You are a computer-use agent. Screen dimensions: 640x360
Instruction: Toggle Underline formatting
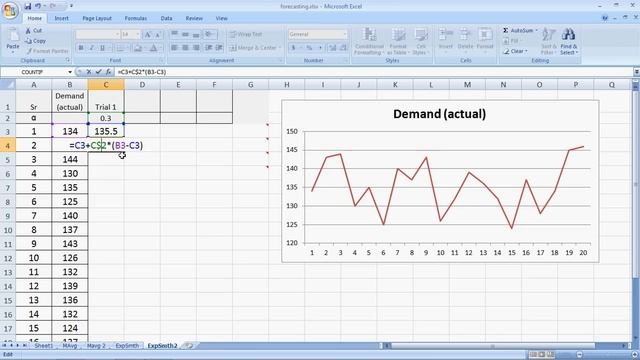click(102, 48)
